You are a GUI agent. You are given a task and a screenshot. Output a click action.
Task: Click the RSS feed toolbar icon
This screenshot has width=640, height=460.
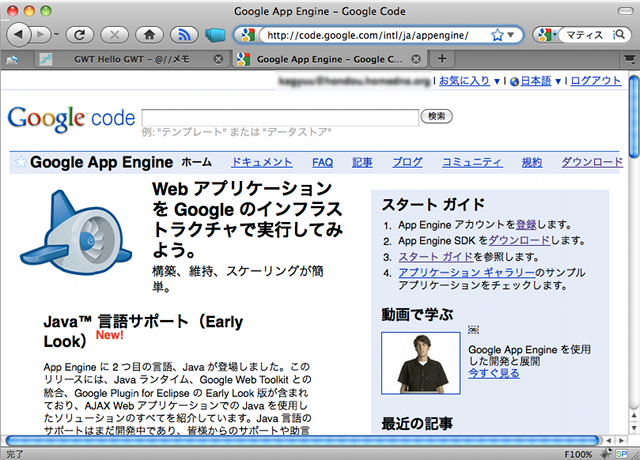coord(182,35)
